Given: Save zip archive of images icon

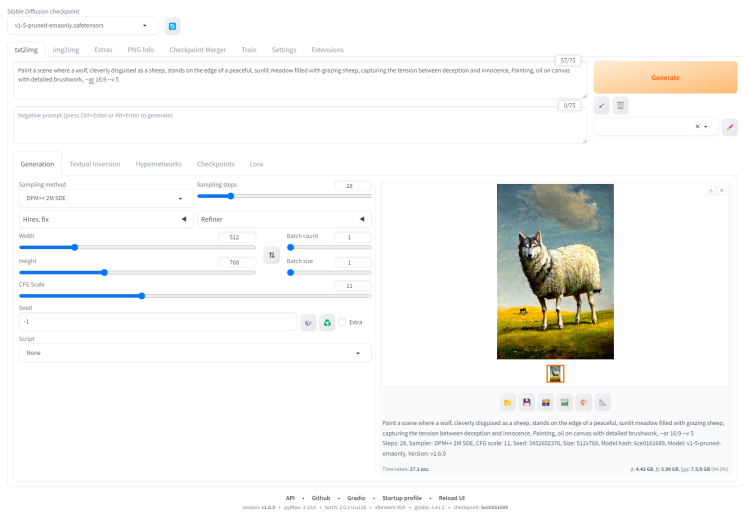Looking at the screenshot, I should [x=545, y=402].
